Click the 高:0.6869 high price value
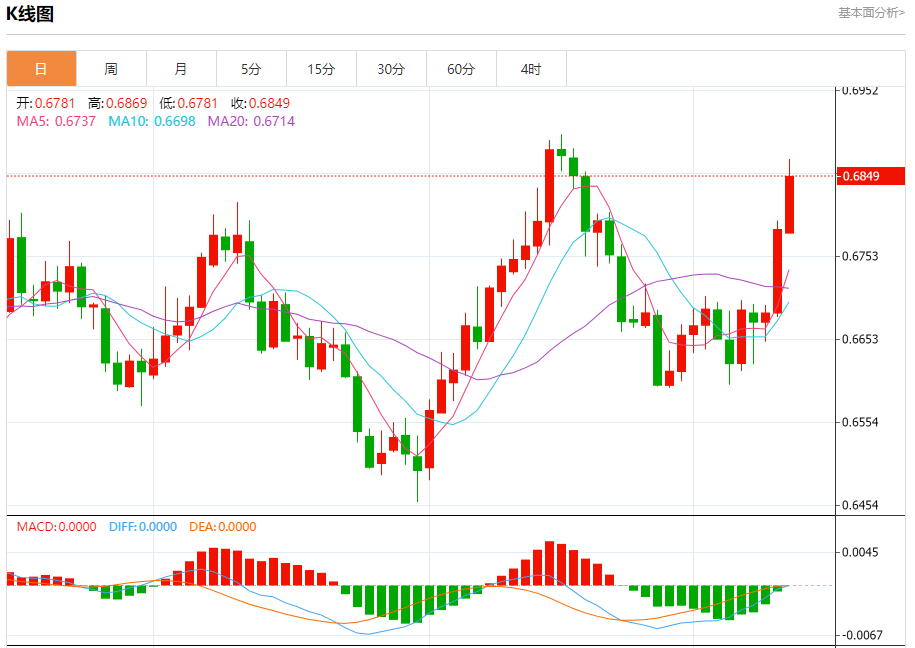This screenshot has width=915, height=648. click(x=117, y=103)
